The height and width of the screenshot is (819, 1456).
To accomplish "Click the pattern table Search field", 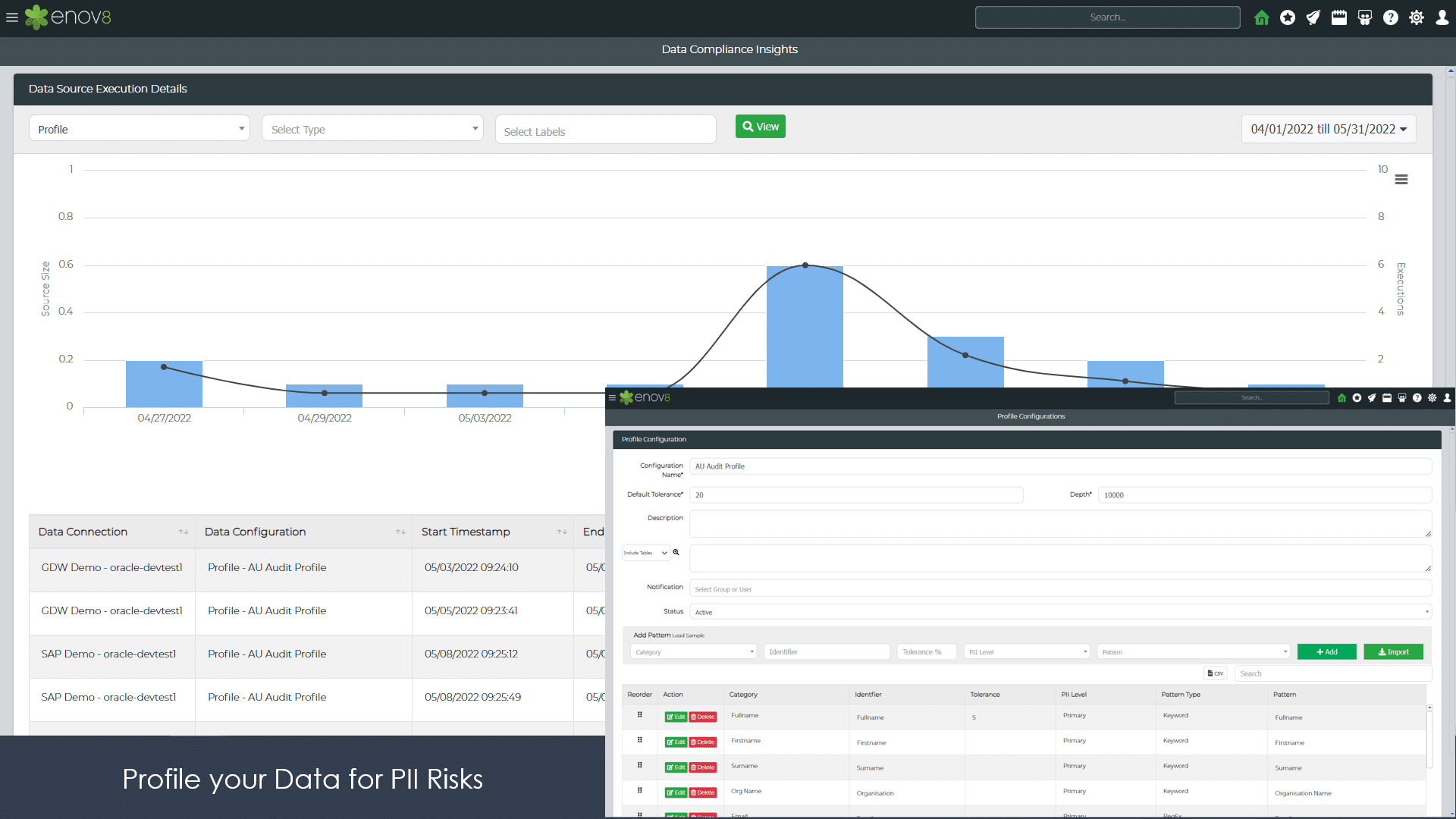I will point(1333,673).
